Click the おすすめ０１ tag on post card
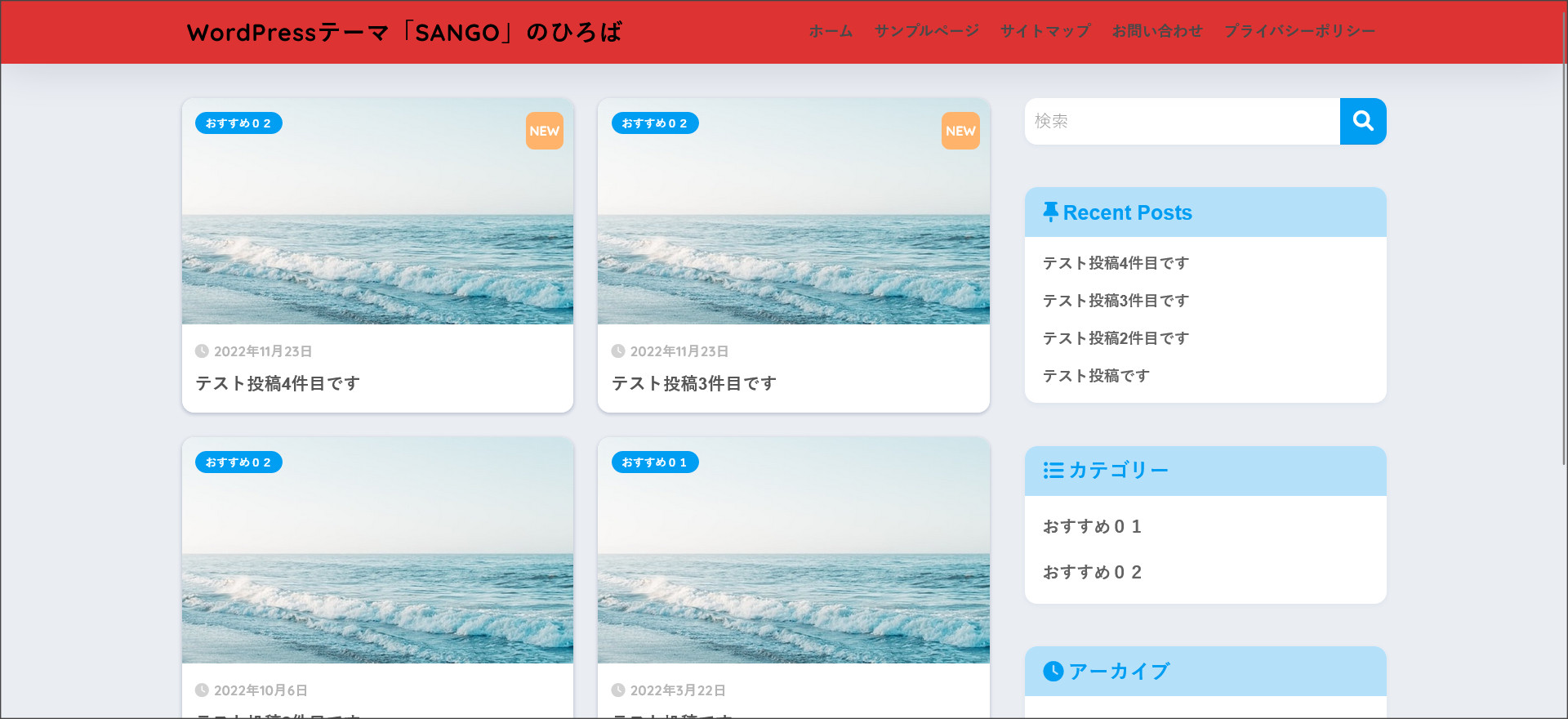The width and height of the screenshot is (1568, 719). (654, 462)
